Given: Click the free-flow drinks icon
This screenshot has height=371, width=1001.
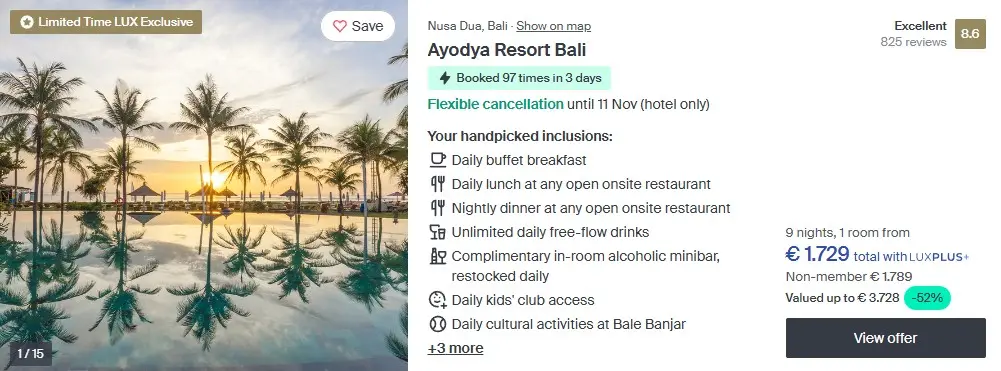Looking at the screenshot, I should point(437,232).
